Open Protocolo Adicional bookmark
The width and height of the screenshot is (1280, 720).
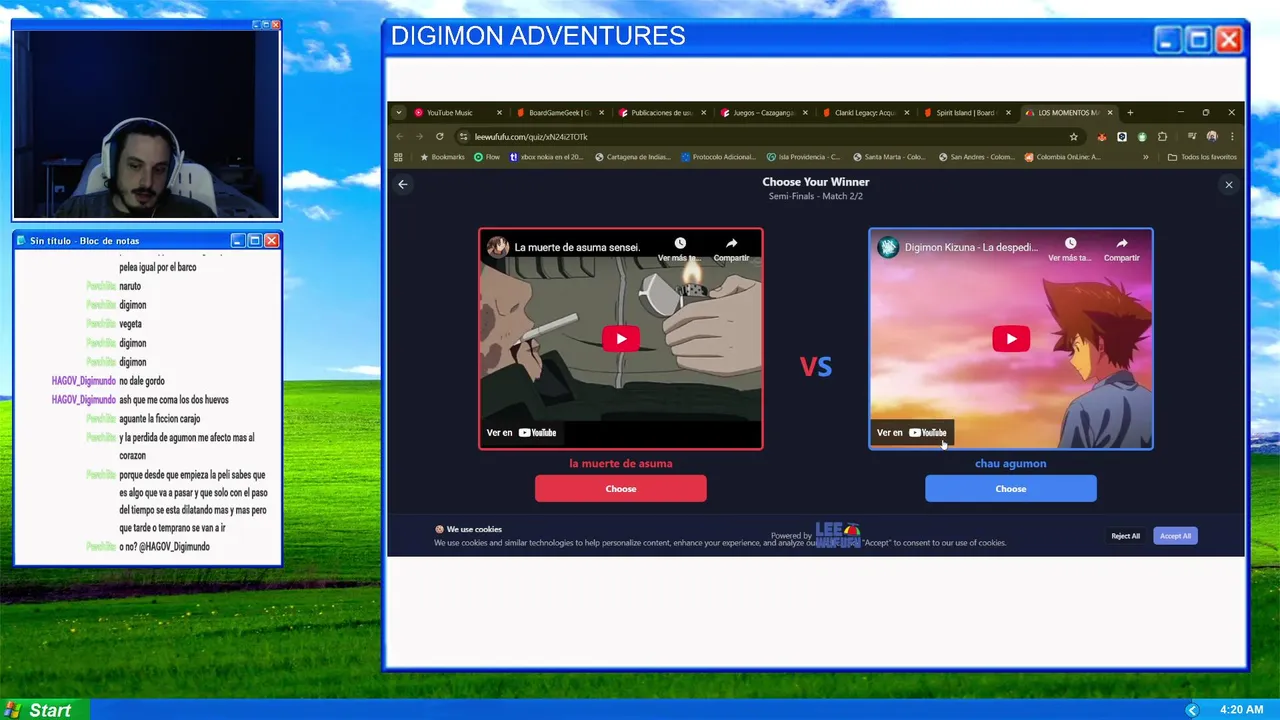point(720,157)
